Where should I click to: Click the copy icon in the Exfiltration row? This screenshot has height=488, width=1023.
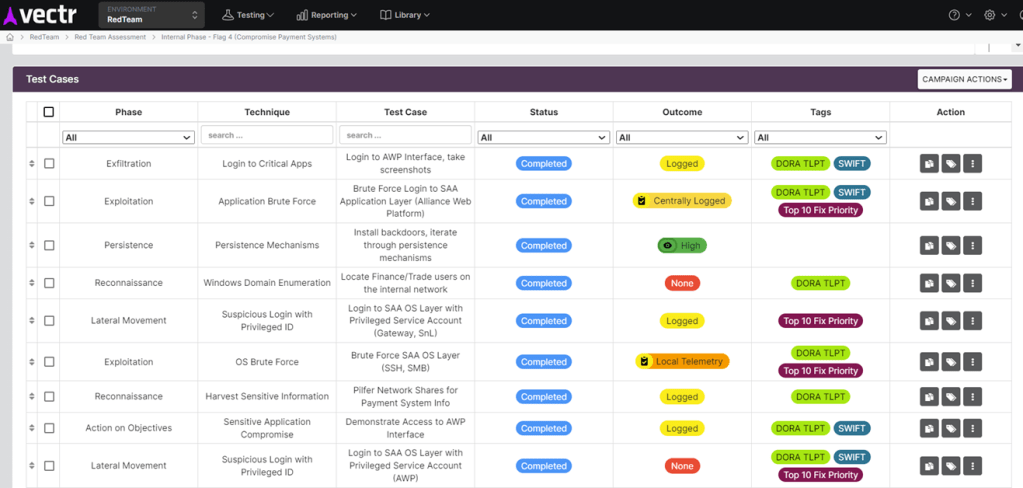929,164
